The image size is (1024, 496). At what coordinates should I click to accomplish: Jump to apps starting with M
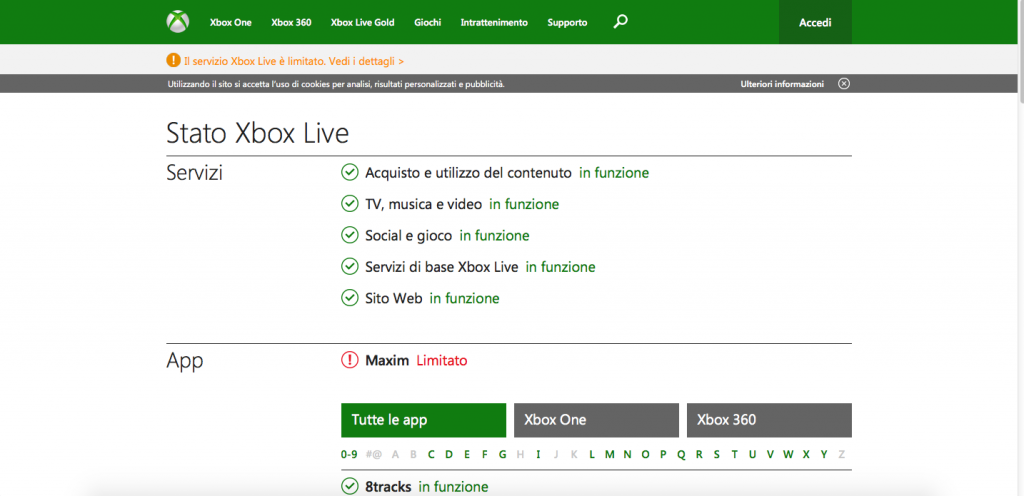609,455
